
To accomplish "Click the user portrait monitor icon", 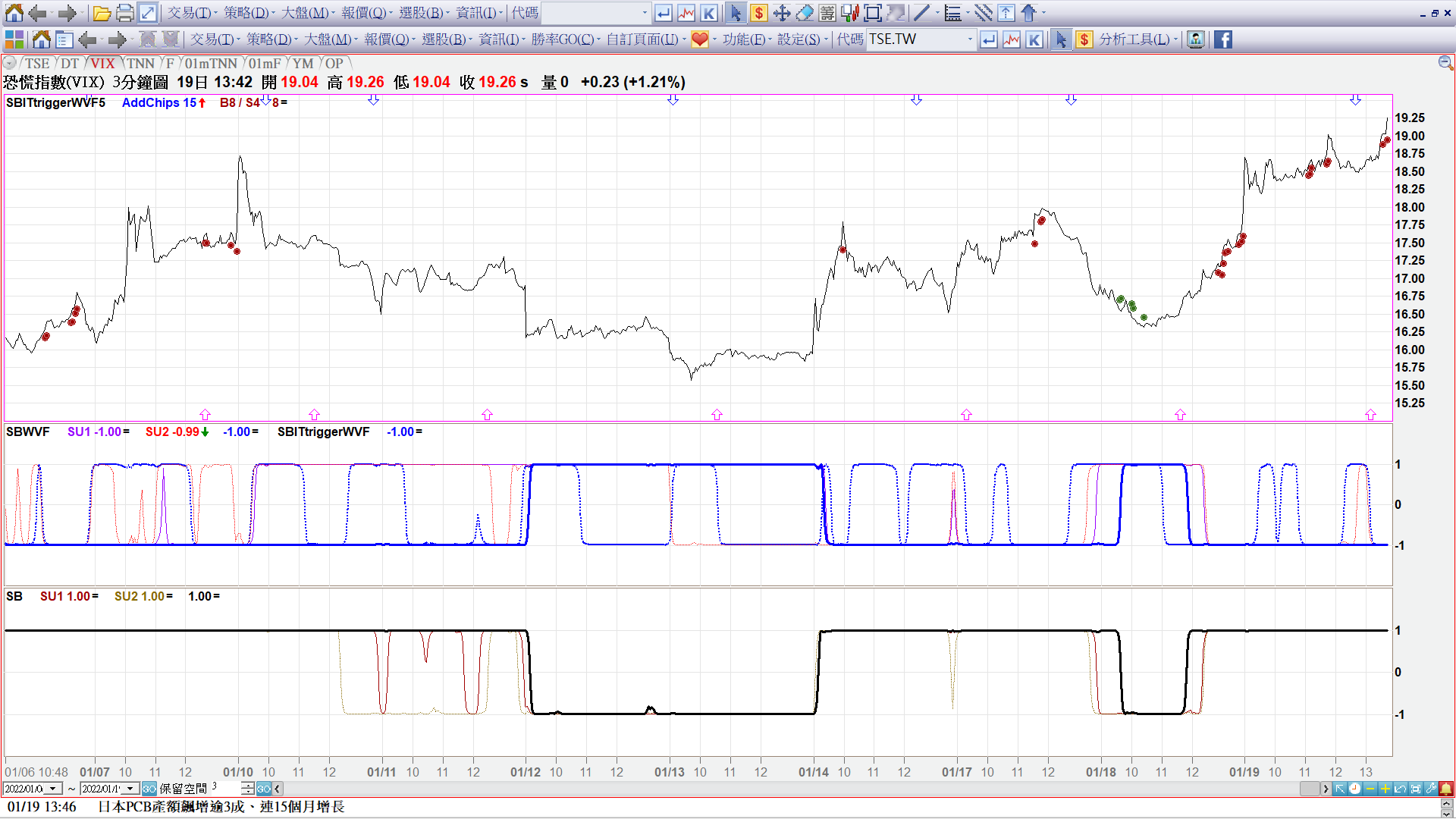I will tap(1196, 39).
